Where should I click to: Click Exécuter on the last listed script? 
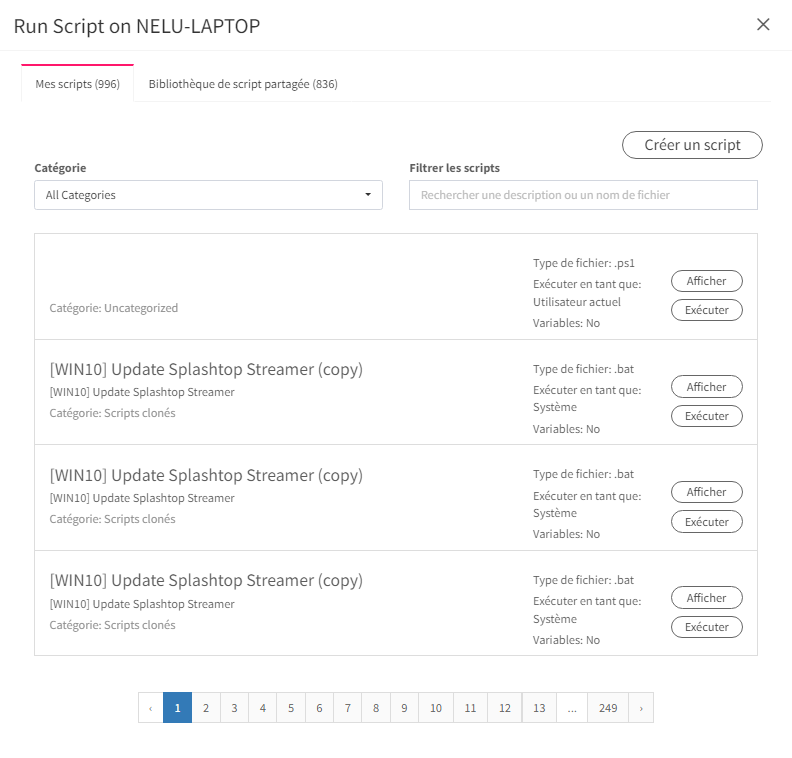tap(706, 627)
